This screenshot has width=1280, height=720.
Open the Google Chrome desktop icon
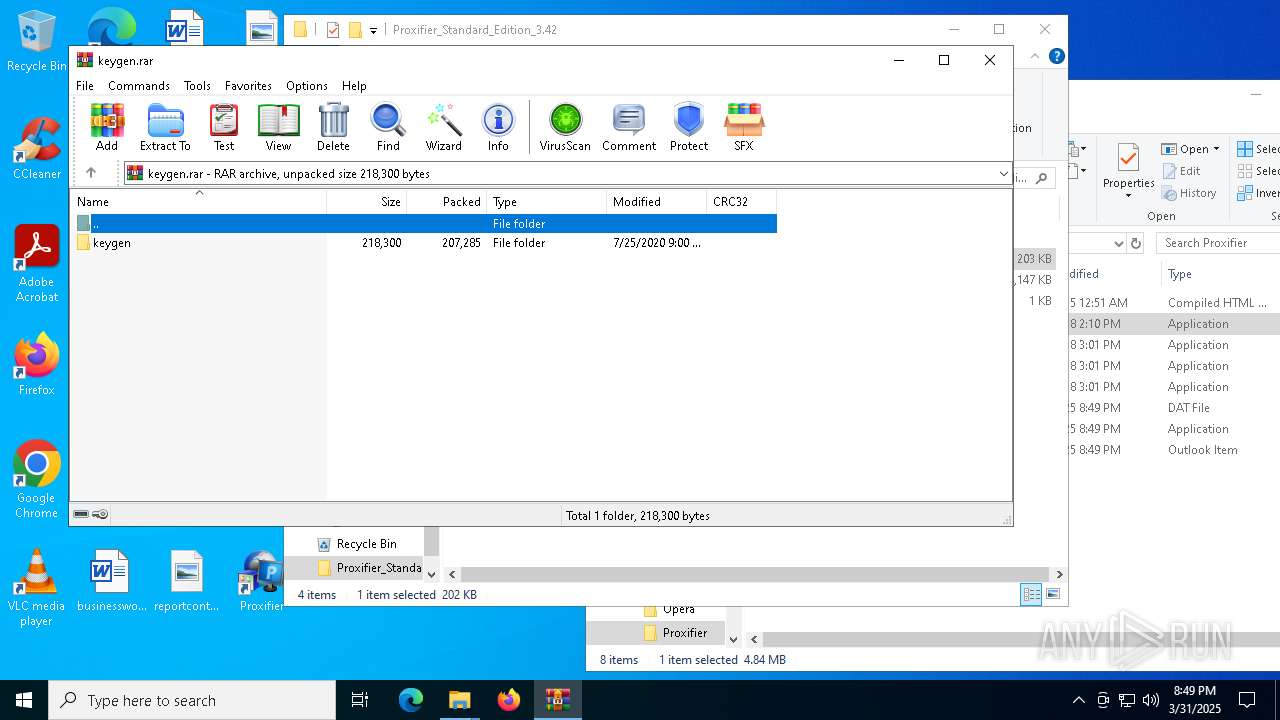[x=37, y=480]
